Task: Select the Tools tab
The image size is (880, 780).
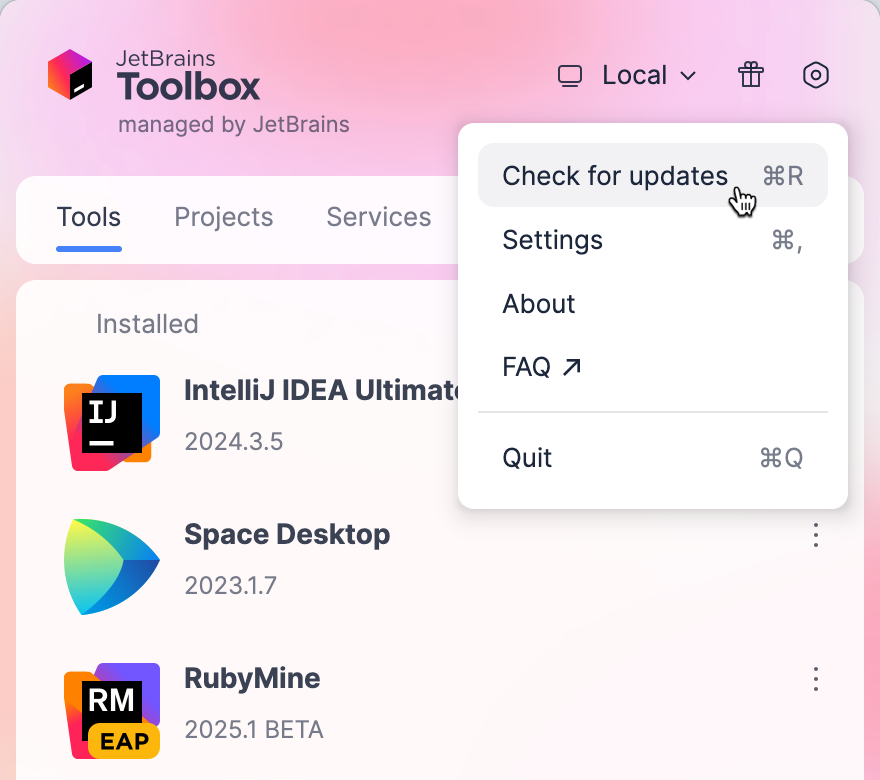Action: click(88, 217)
